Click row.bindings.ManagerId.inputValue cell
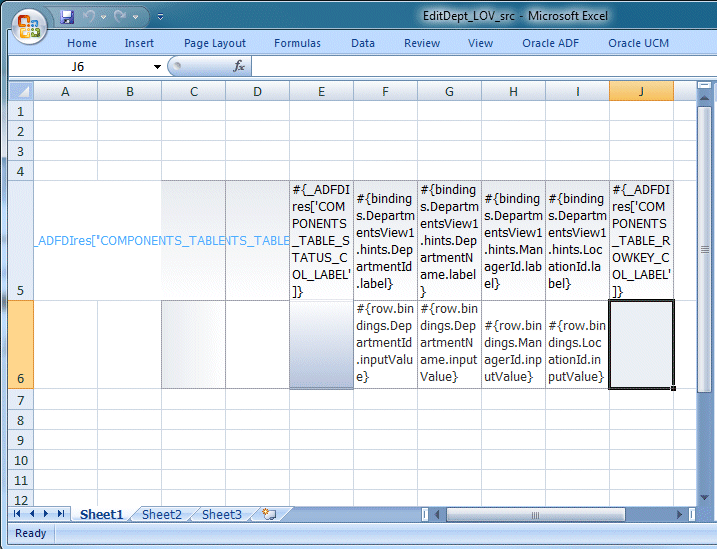This screenshot has width=717, height=549. click(514, 345)
